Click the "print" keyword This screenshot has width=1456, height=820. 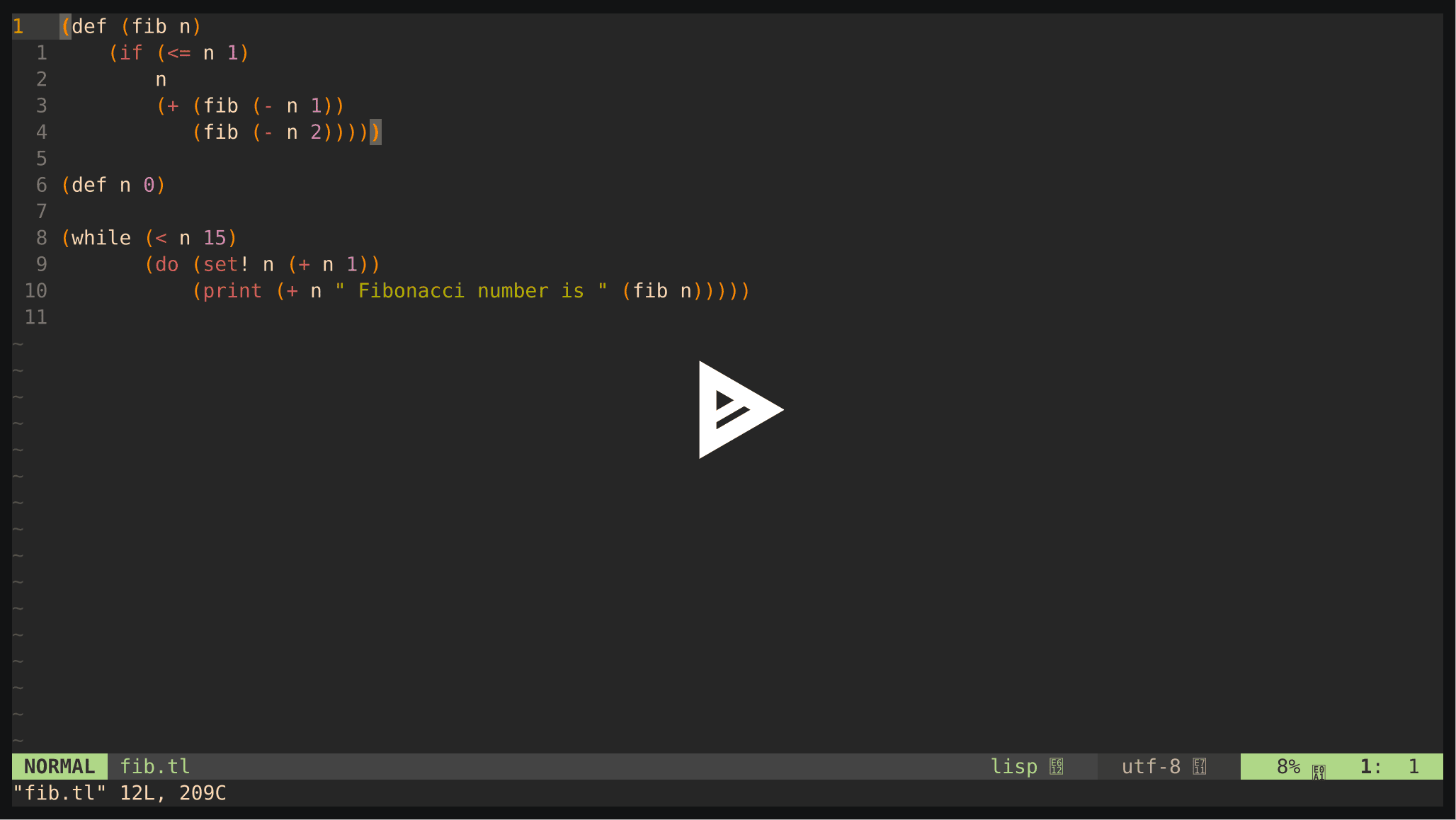click(x=232, y=290)
